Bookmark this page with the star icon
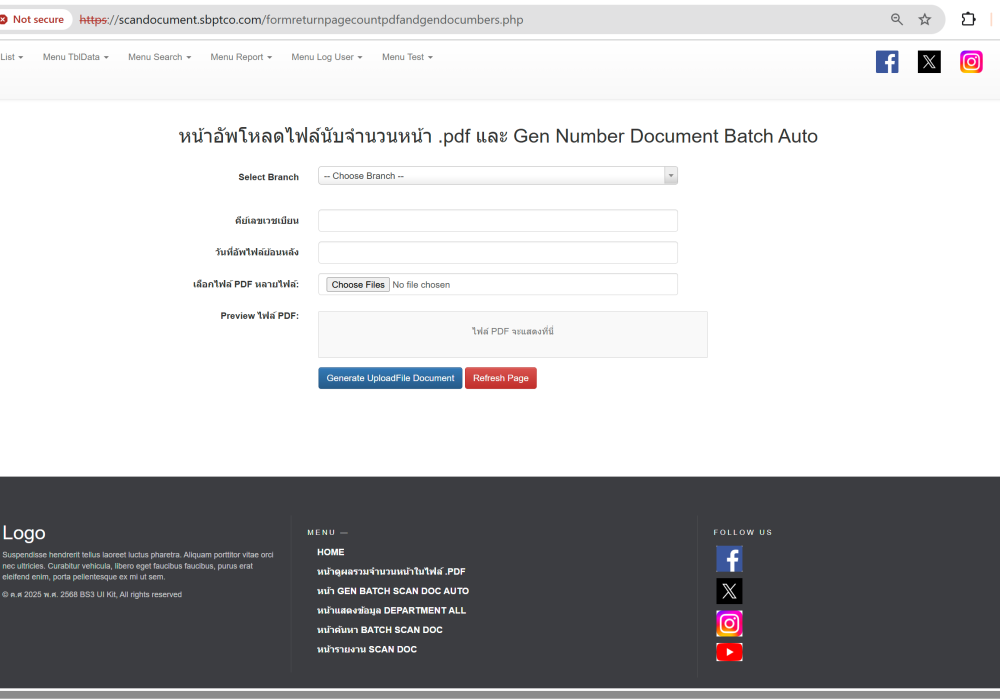Screen dimensions: 1000x700 pos(925,20)
